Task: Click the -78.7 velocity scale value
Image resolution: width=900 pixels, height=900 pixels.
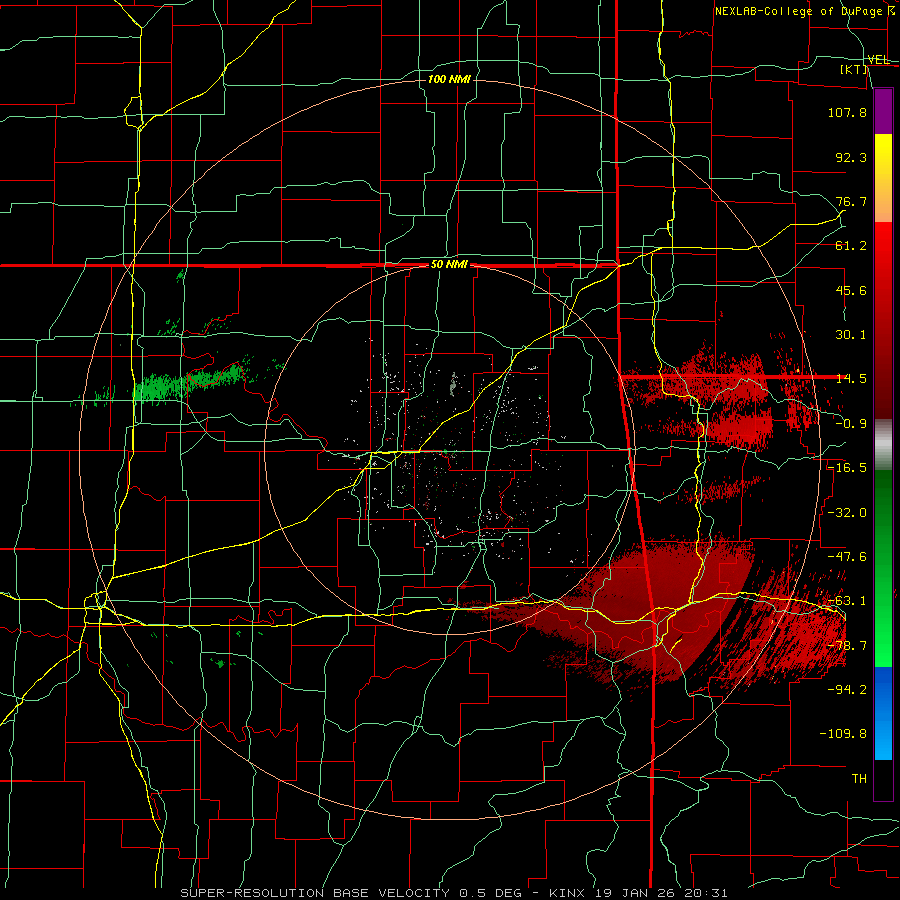Action: 847,646
